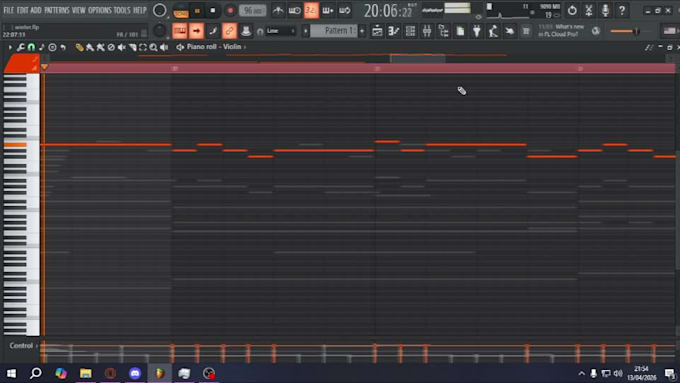Click the piano roll overview scrollbar handle at top
Screen dimensions: 680x383
tap(417, 58)
